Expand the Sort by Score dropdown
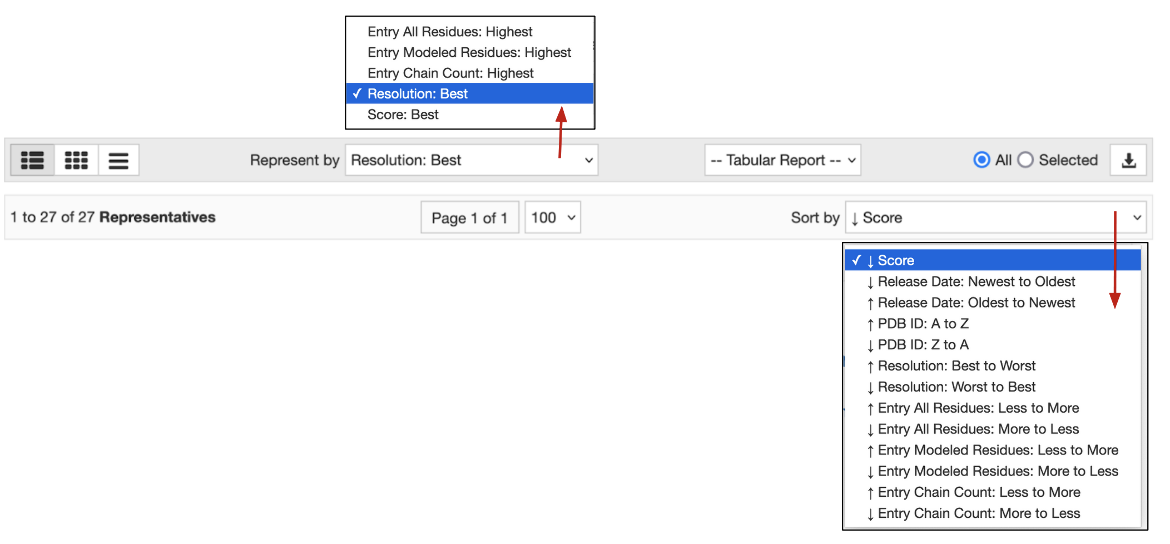The width and height of the screenshot is (1170, 544). (x=995, y=217)
